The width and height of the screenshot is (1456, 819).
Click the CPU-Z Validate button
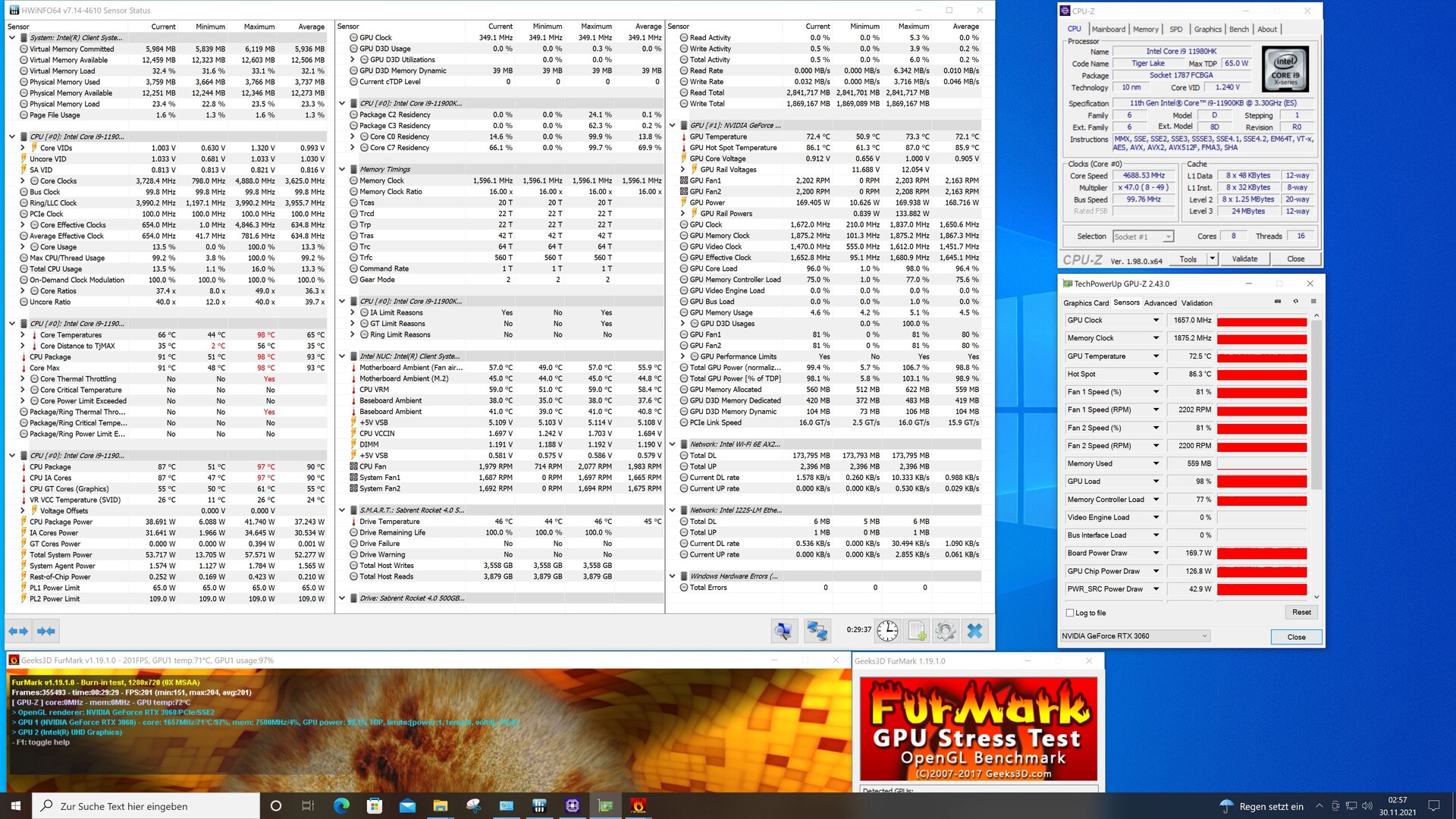click(x=1244, y=259)
